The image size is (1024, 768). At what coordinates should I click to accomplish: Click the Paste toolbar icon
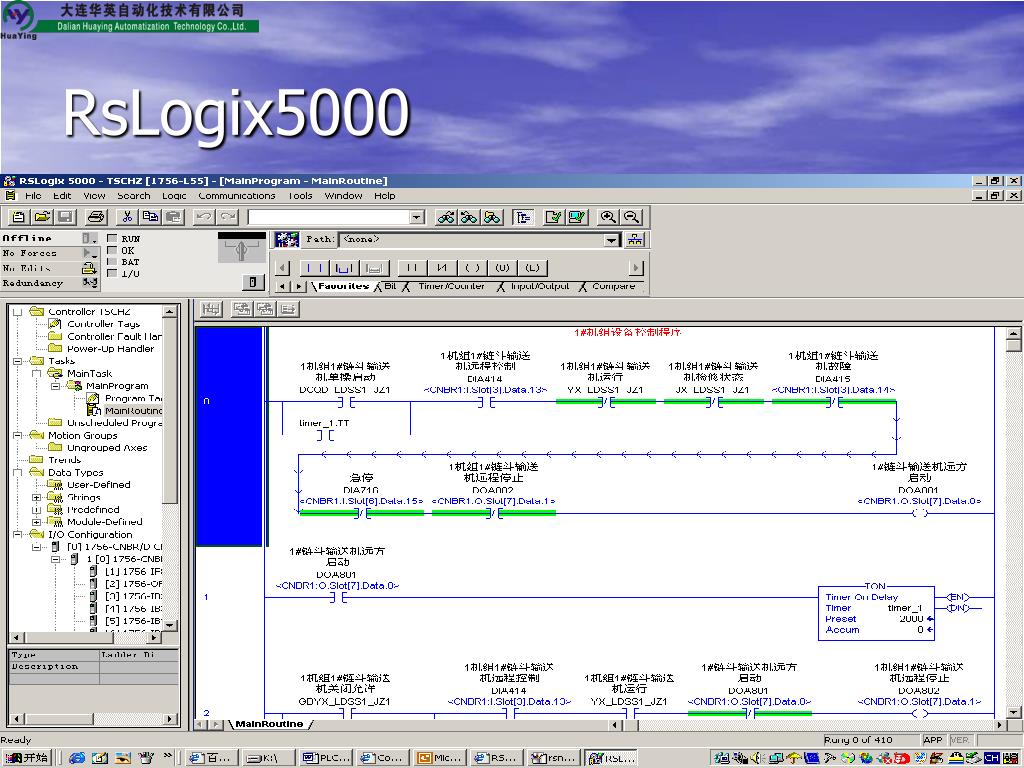tap(173, 217)
